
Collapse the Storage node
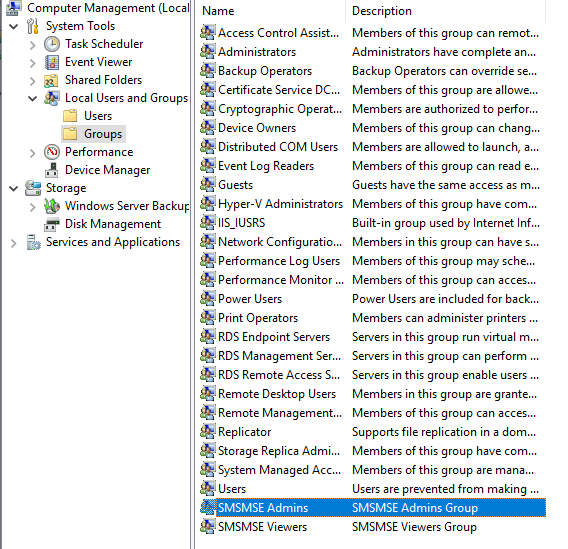coord(14,188)
